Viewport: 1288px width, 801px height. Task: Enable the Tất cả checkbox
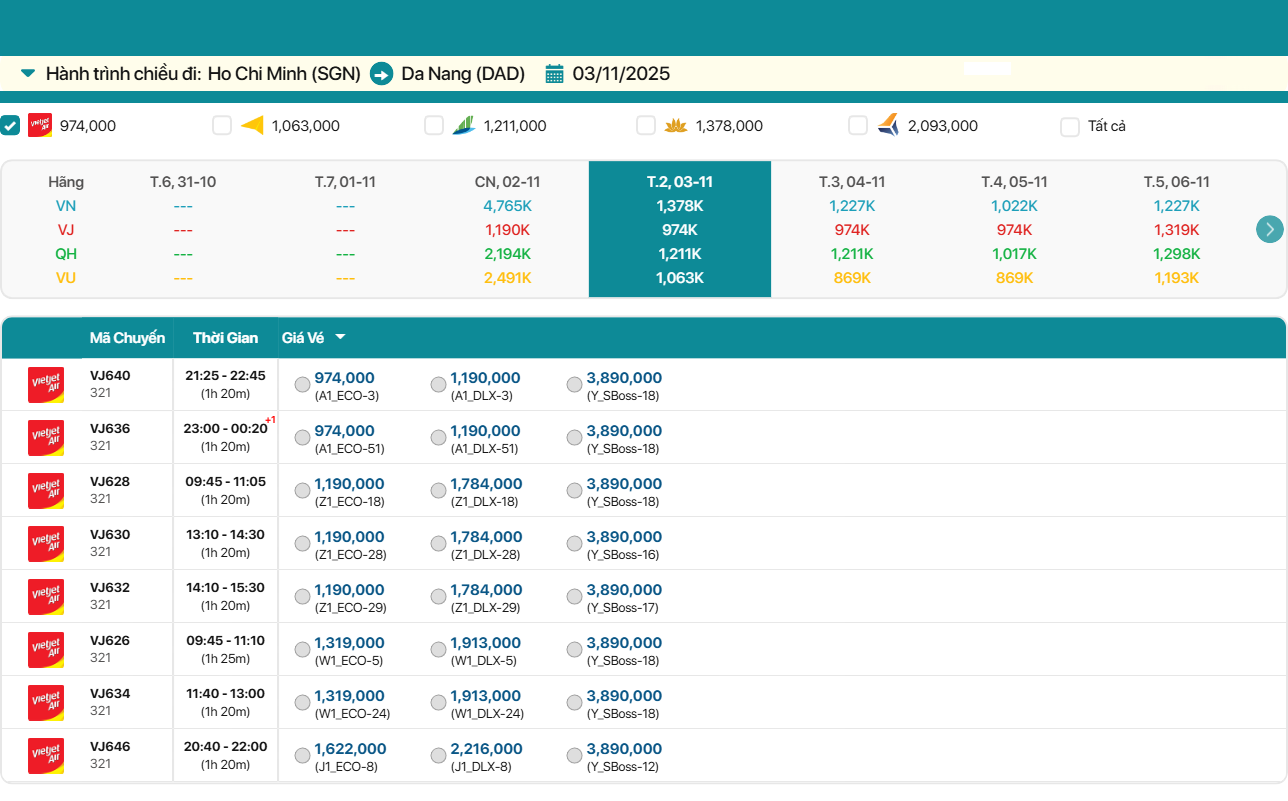1070,127
